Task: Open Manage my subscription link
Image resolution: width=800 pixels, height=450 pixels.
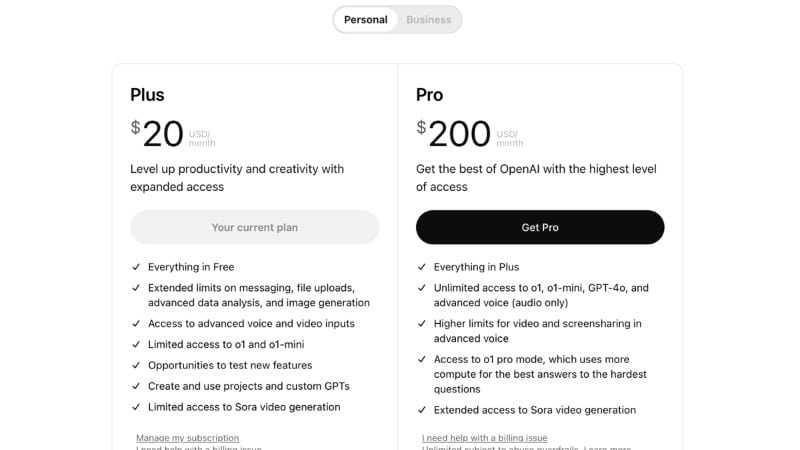Action: (x=188, y=438)
